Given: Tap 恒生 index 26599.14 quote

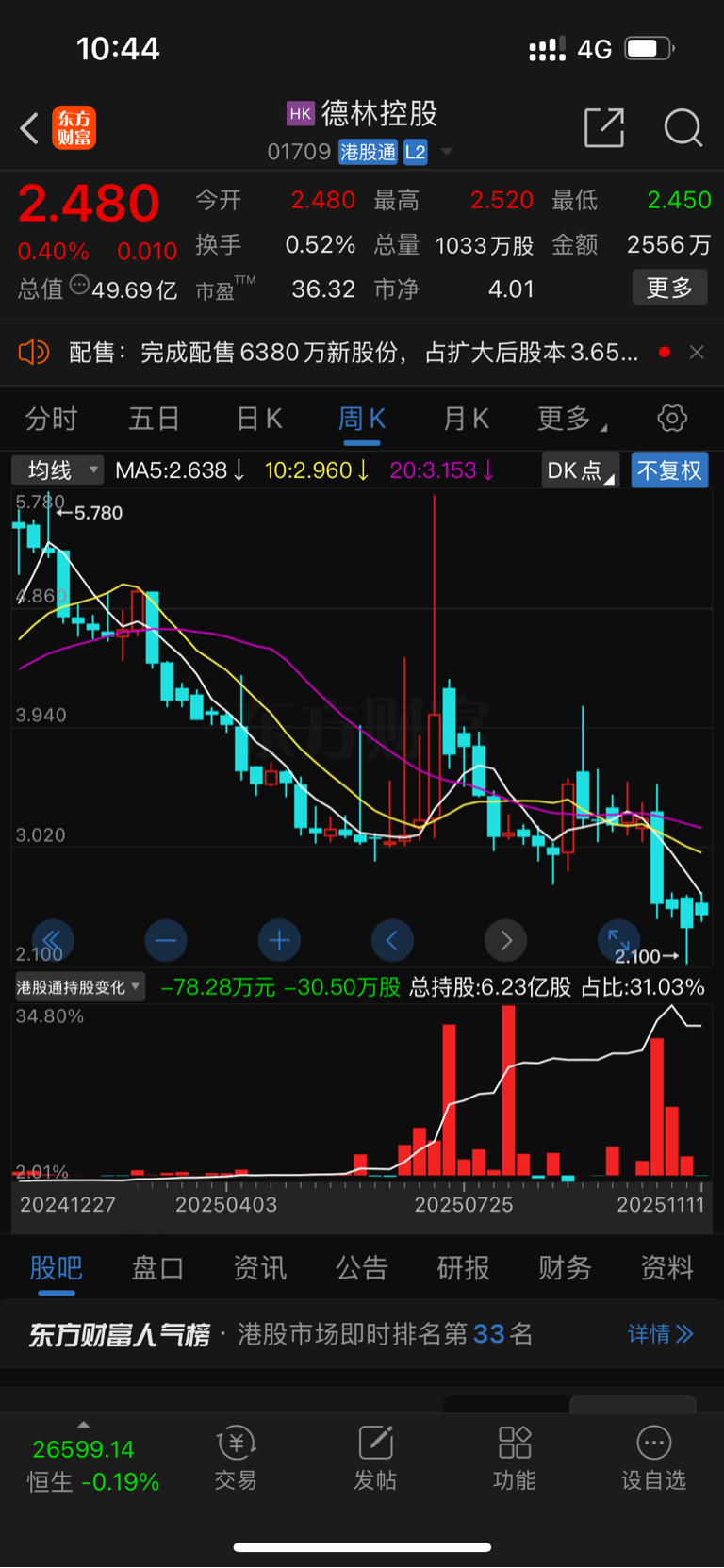Looking at the screenshot, I should coord(83,1449).
